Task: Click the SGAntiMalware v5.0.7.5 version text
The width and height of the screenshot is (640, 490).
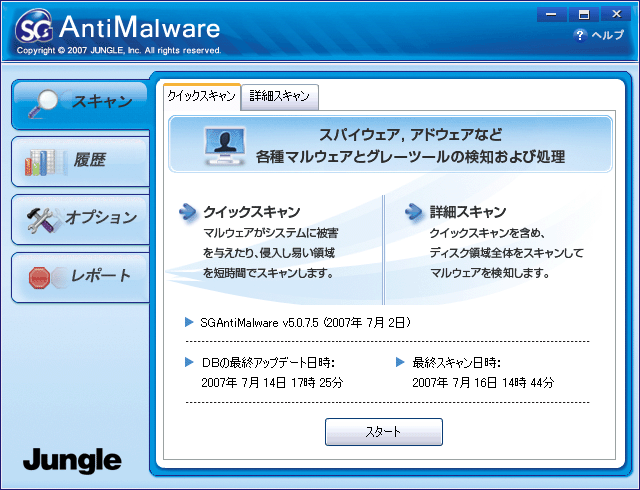Action: 305,323
